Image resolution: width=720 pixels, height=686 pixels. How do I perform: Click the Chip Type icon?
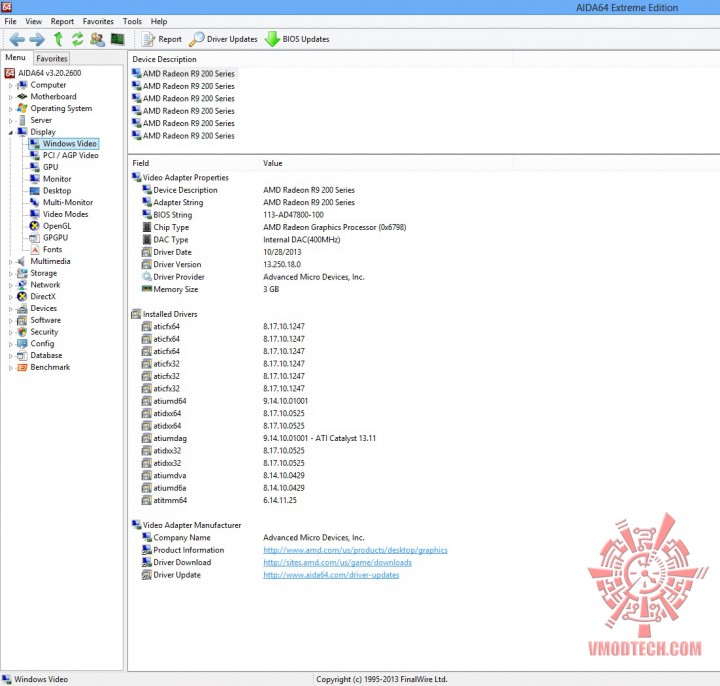146,227
